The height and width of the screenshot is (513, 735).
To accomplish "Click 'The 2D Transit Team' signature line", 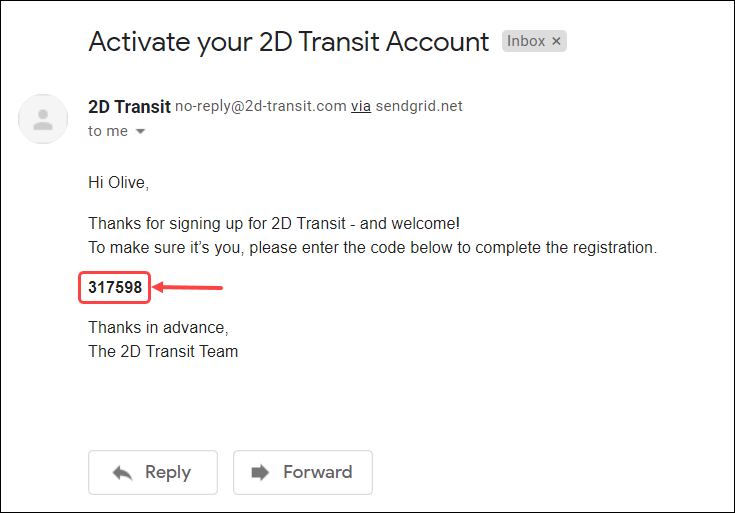I will (163, 351).
